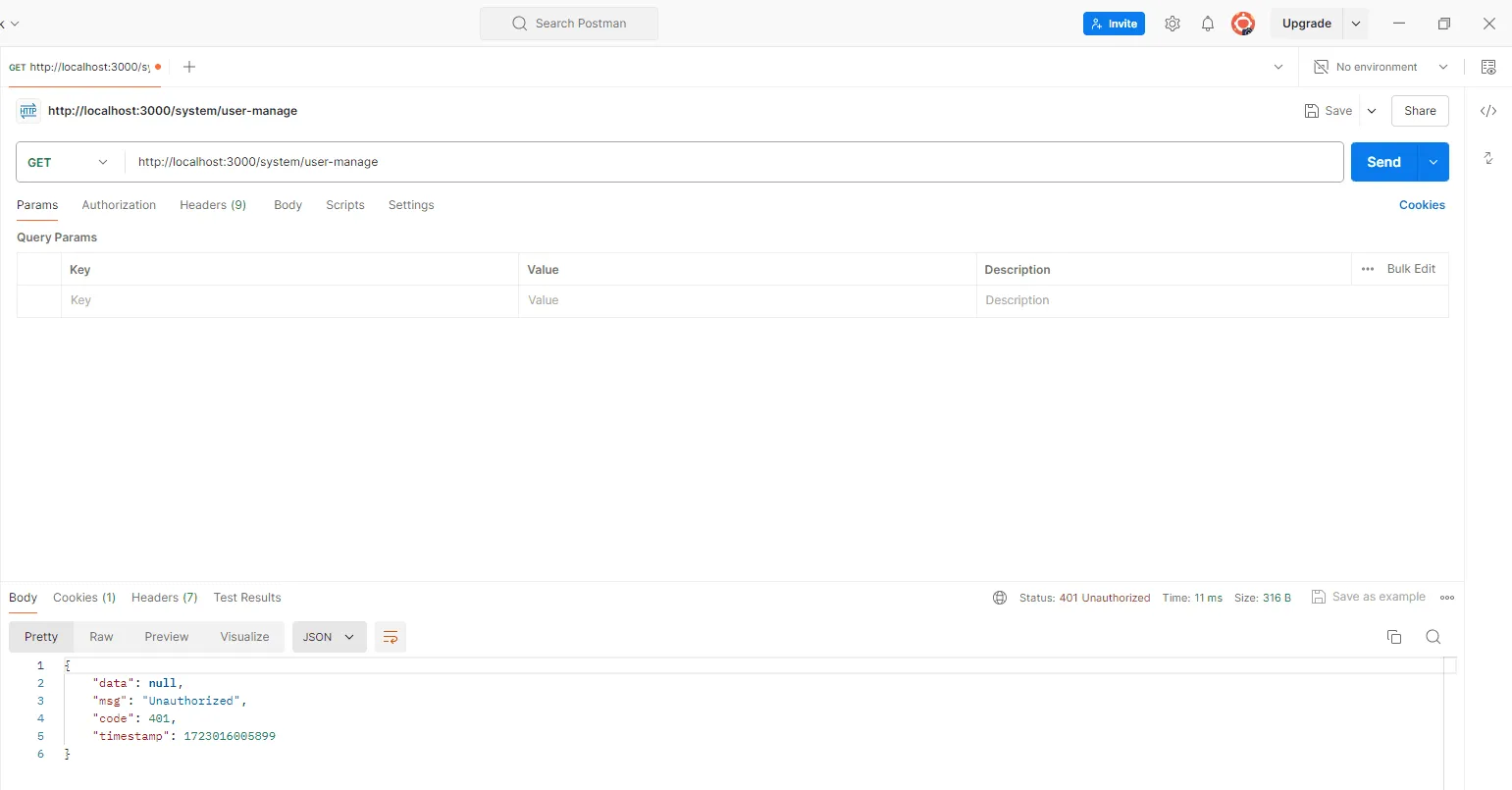The height and width of the screenshot is (790, 1512).
Task: Click the three dots response options
Action: 1447,598
